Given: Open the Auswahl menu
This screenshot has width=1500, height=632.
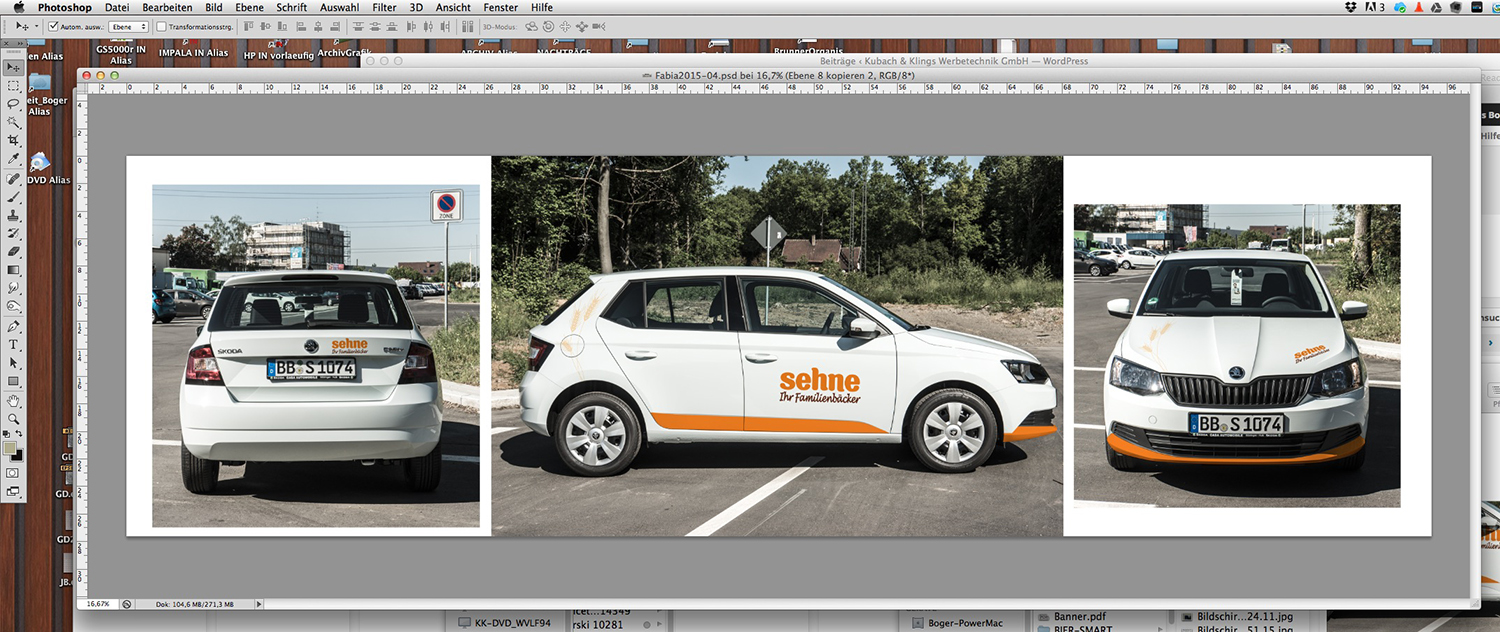Looking at the screenshot, I should (340, 7).
